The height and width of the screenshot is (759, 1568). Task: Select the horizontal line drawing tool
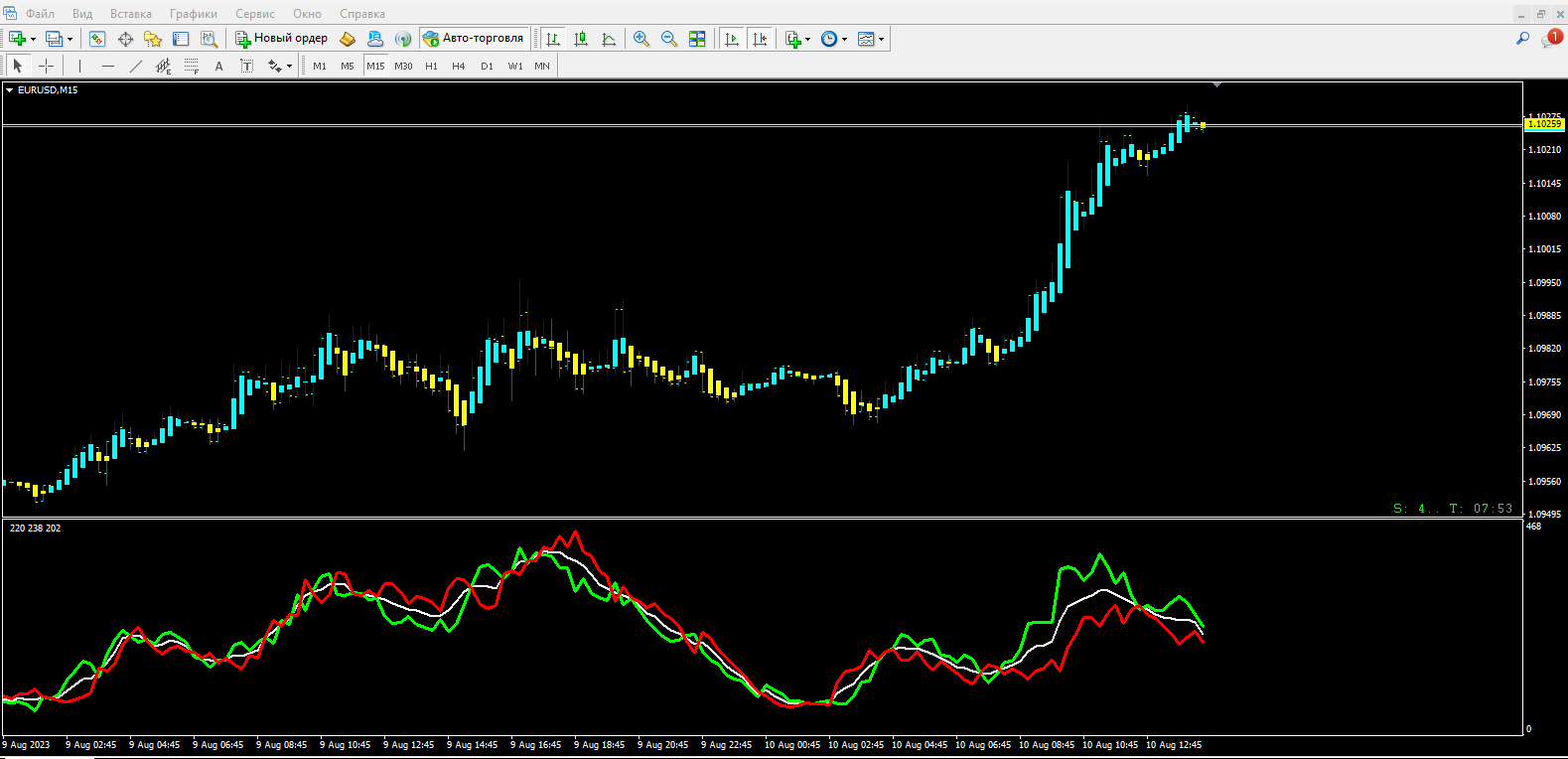[108, 66]
